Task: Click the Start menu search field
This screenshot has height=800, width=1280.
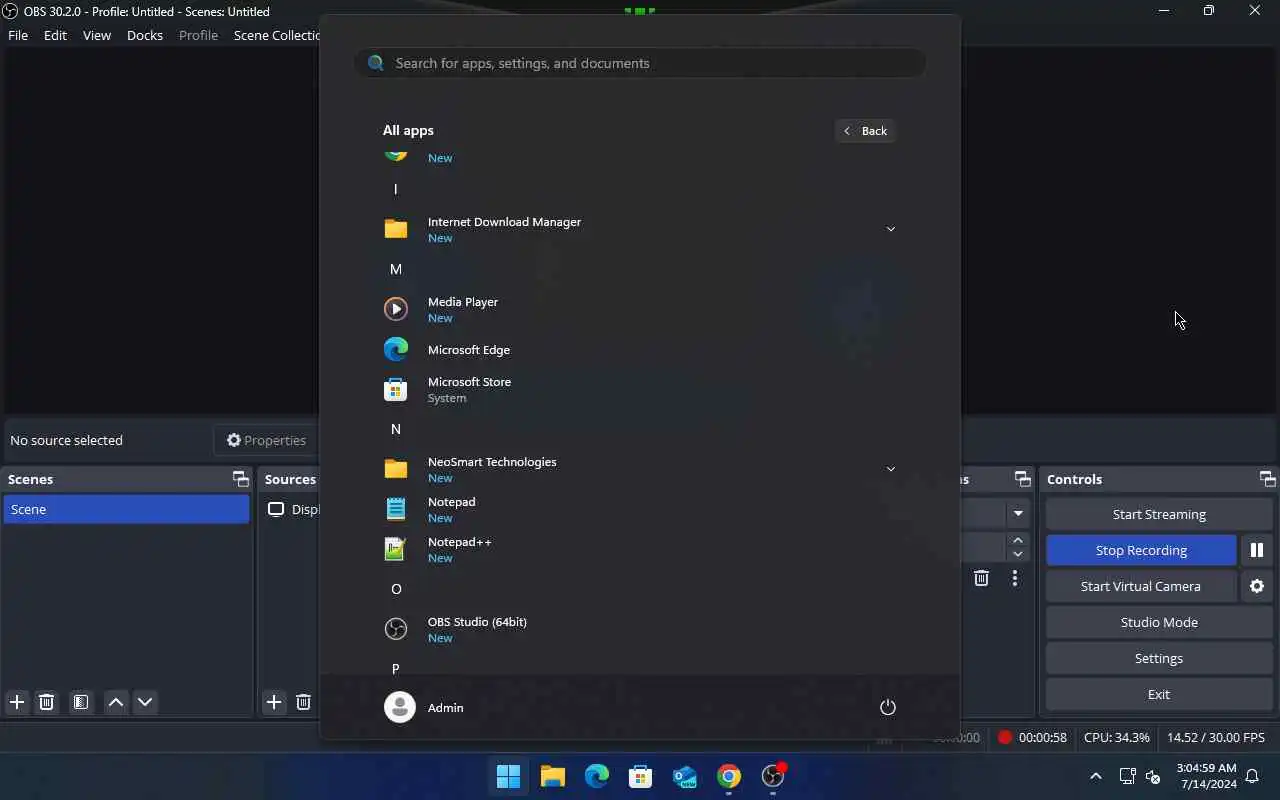Action: pyautogui.click(x=640, y=63)
